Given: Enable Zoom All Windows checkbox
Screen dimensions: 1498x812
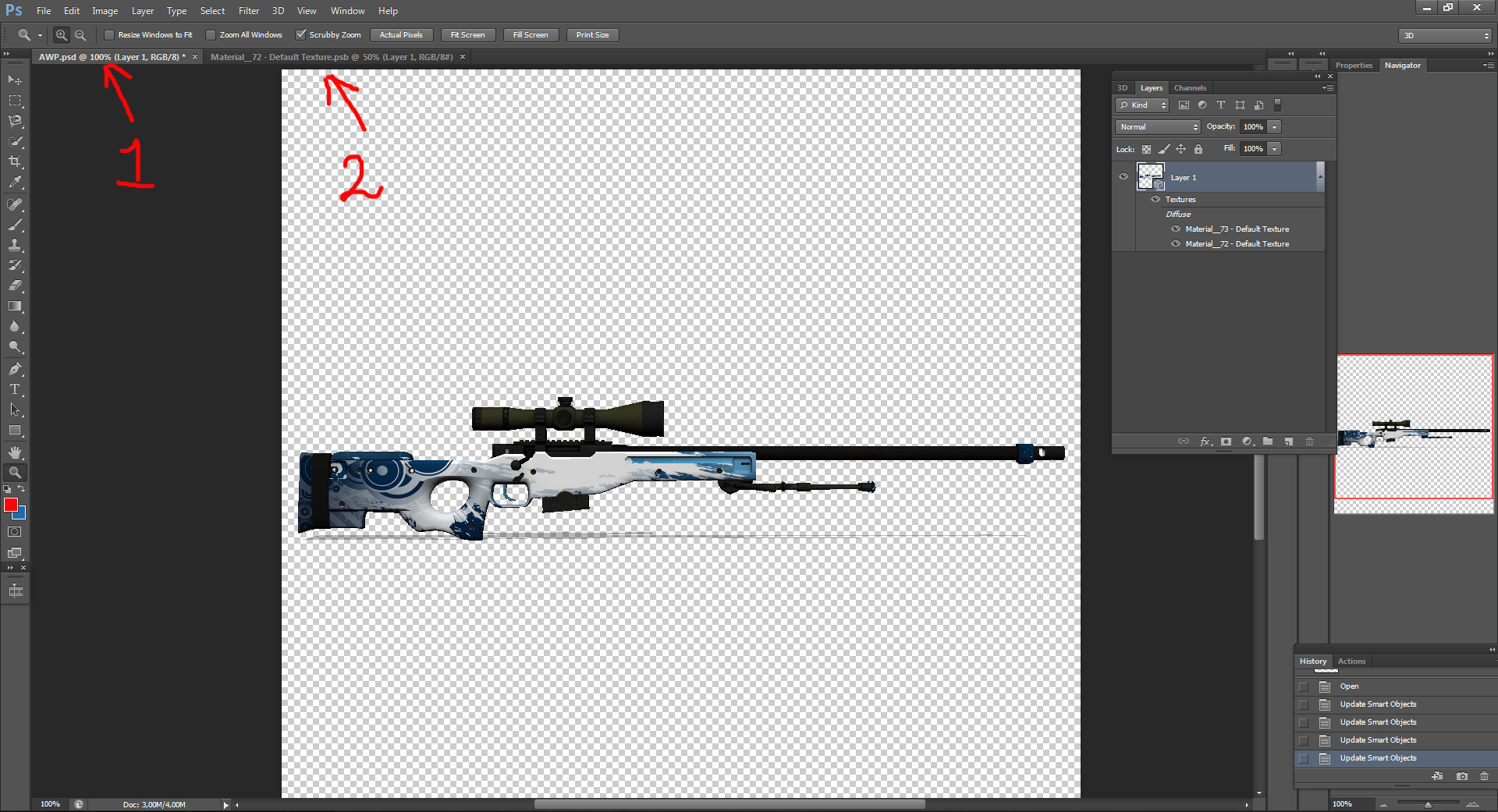Looking at the screenshot, I should (211, 35).
